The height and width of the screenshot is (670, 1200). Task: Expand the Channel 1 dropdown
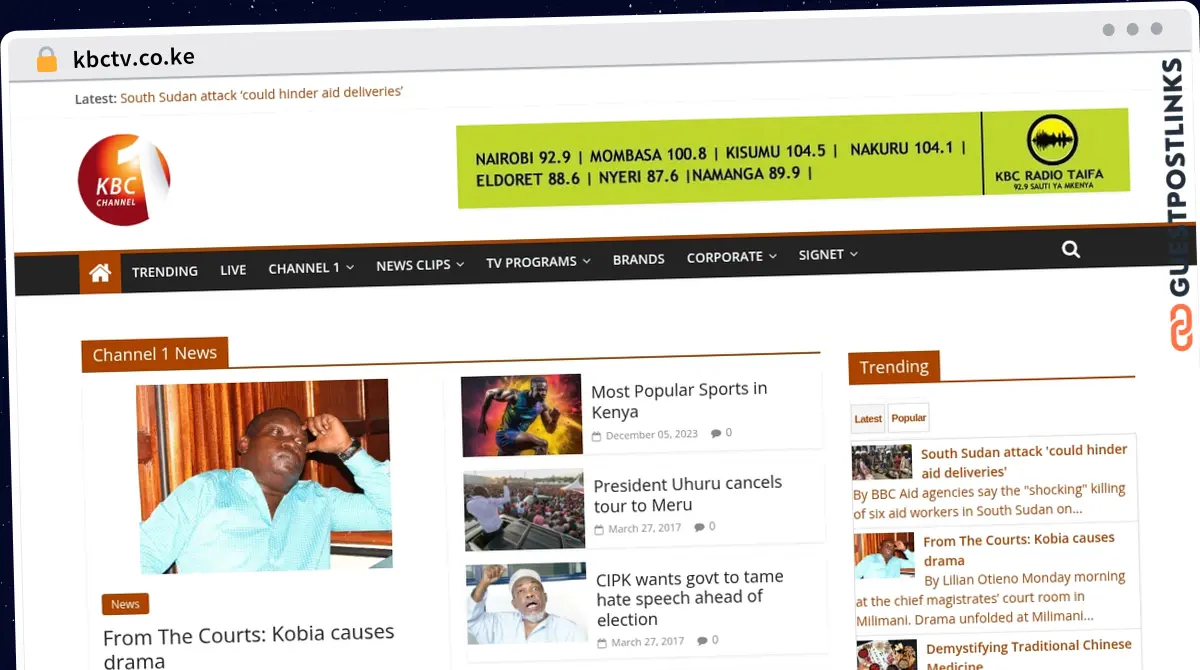tap(310, 267)
